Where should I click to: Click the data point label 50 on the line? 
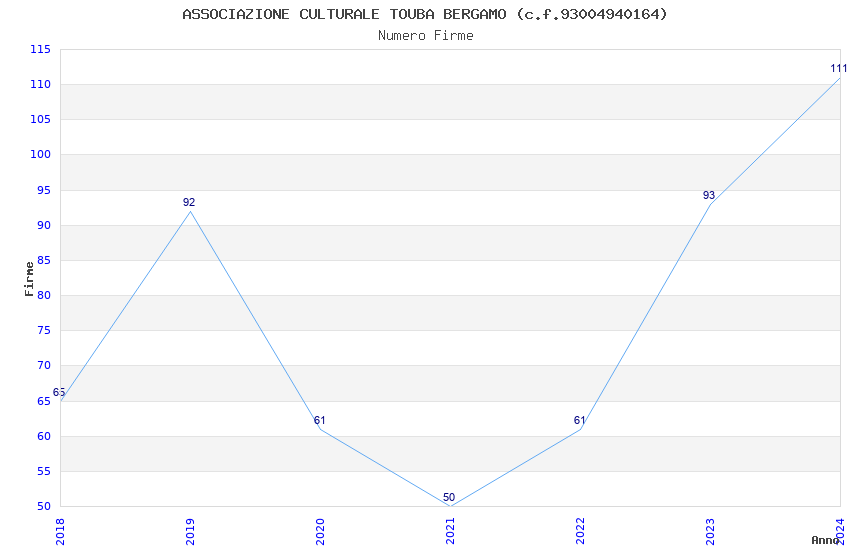coord(449,497)
